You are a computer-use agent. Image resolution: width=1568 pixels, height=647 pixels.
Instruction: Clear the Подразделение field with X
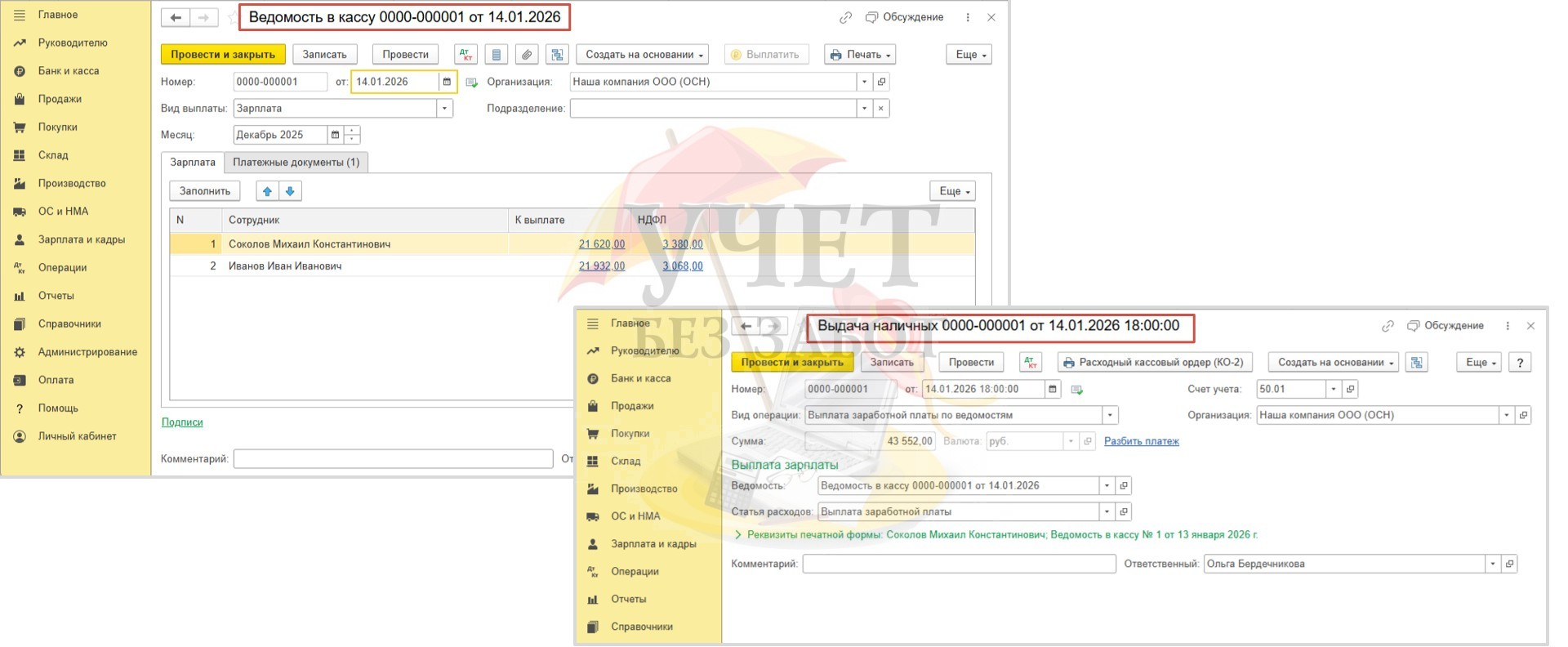[x=880, y=109]
